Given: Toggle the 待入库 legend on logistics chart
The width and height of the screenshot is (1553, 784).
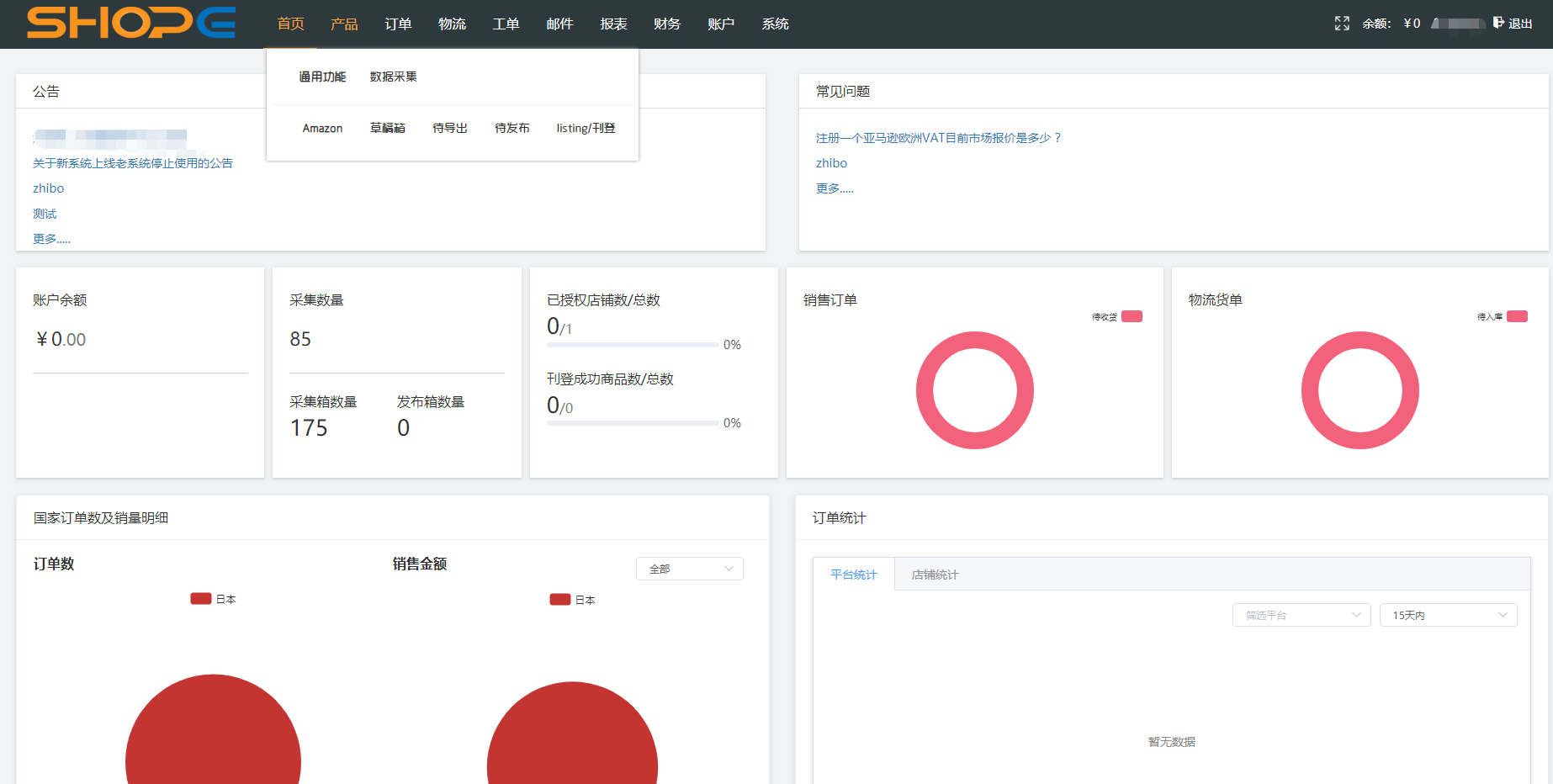Looking at the screenshot, I should [x=1503, y=316].
